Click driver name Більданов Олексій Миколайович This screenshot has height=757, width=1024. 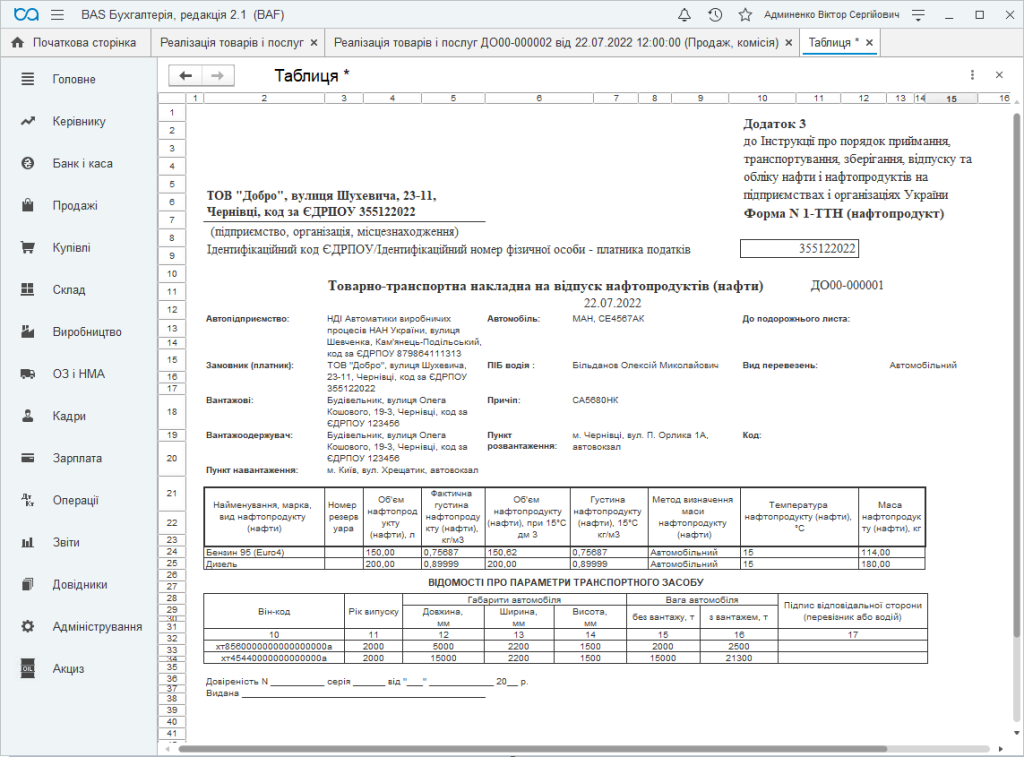tap(645, 365)
